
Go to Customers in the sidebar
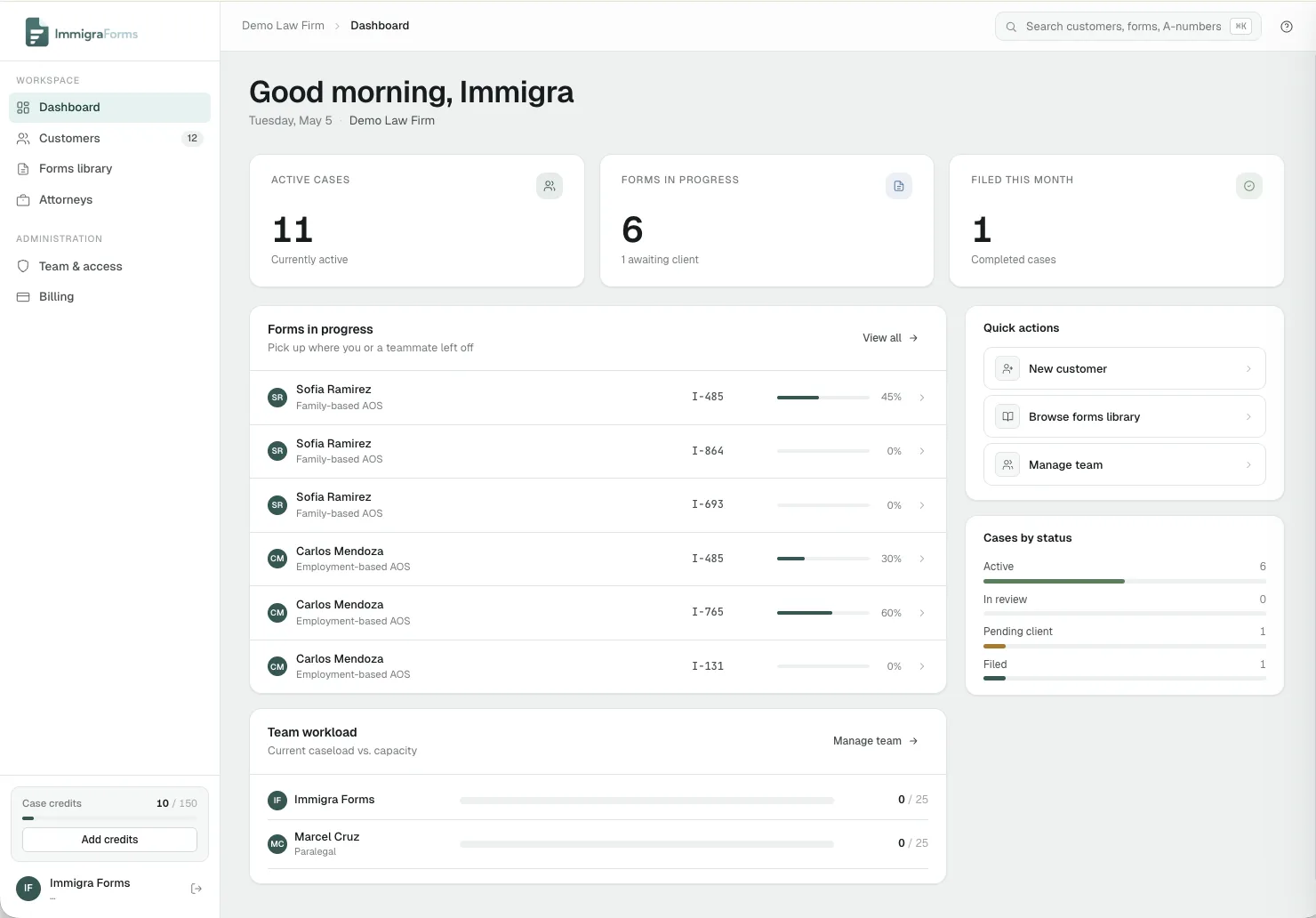[109, 139]
